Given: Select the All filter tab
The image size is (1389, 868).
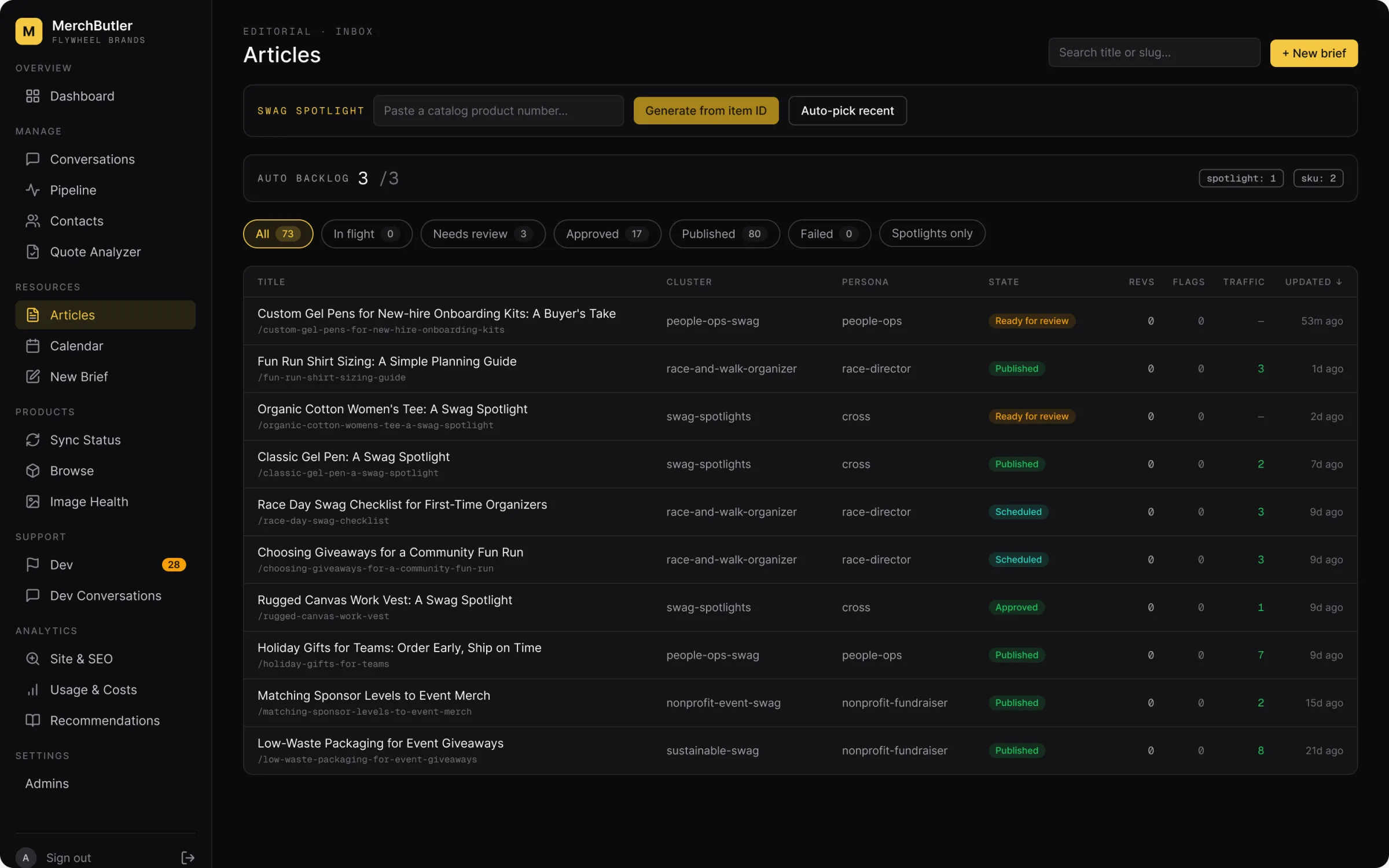Looking at the screenshot, I should click(278, 234).
